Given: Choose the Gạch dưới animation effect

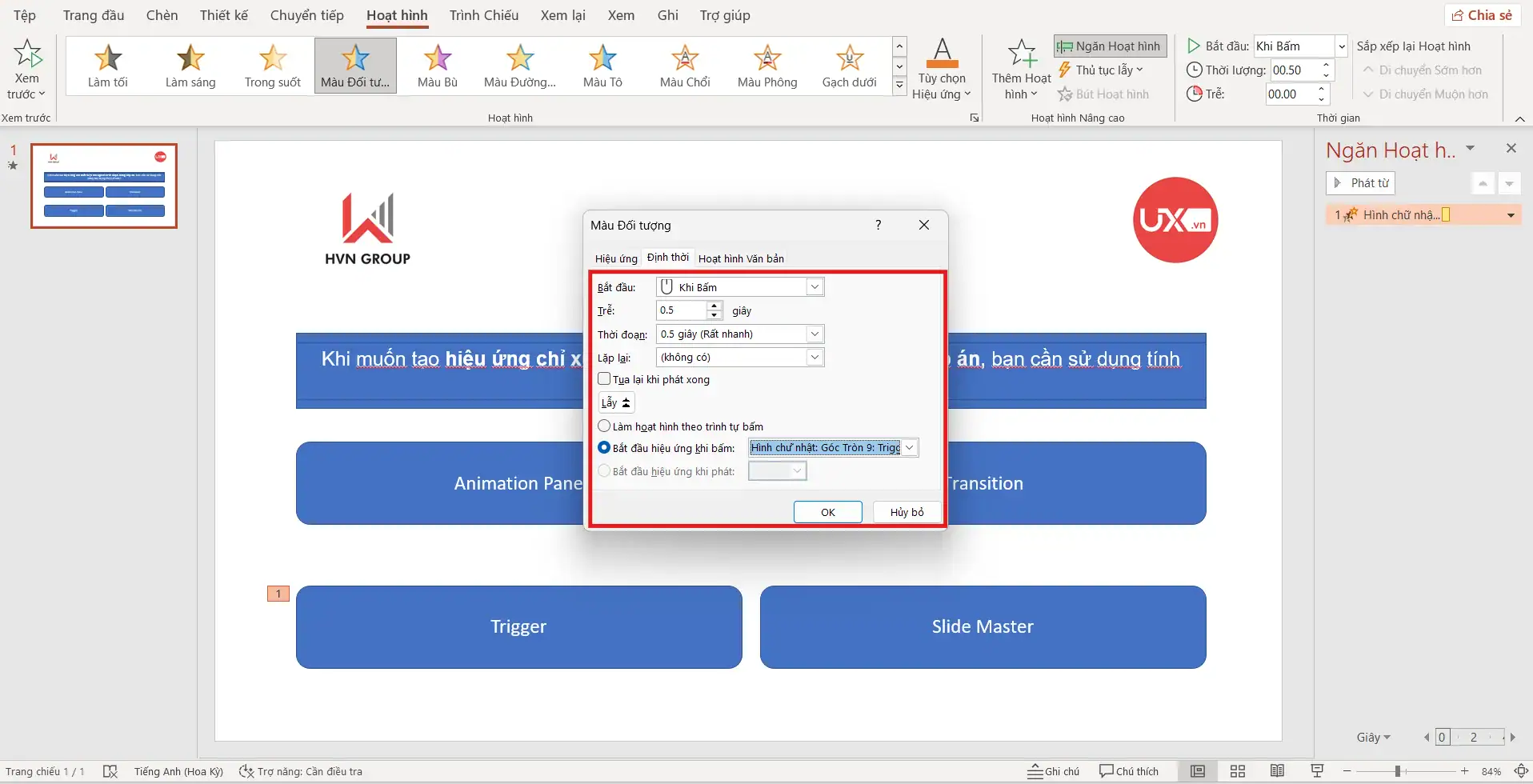Looking at the screenshot, I should coord(849,66).
